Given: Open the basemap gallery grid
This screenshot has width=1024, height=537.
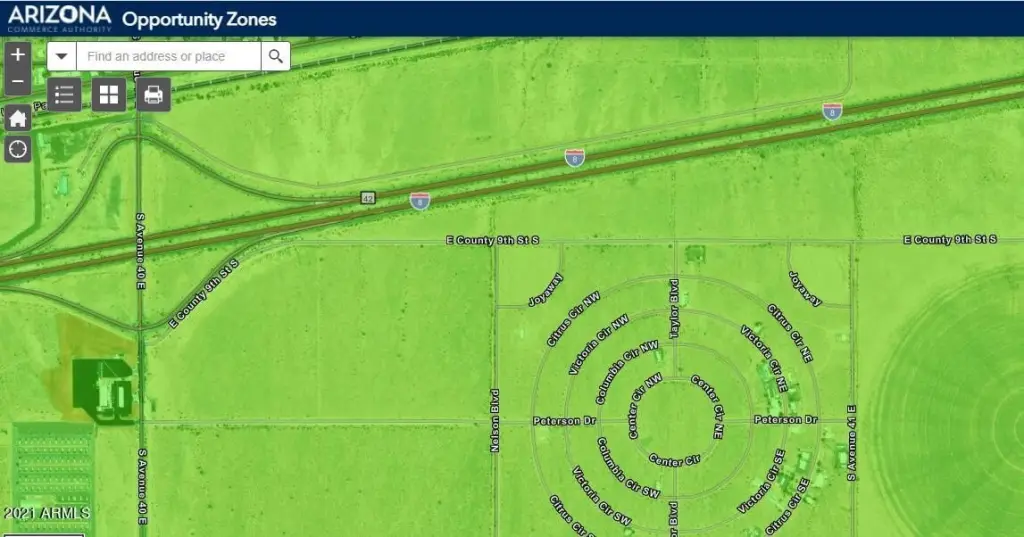Looking at the screenshot, I should [109, 95].
